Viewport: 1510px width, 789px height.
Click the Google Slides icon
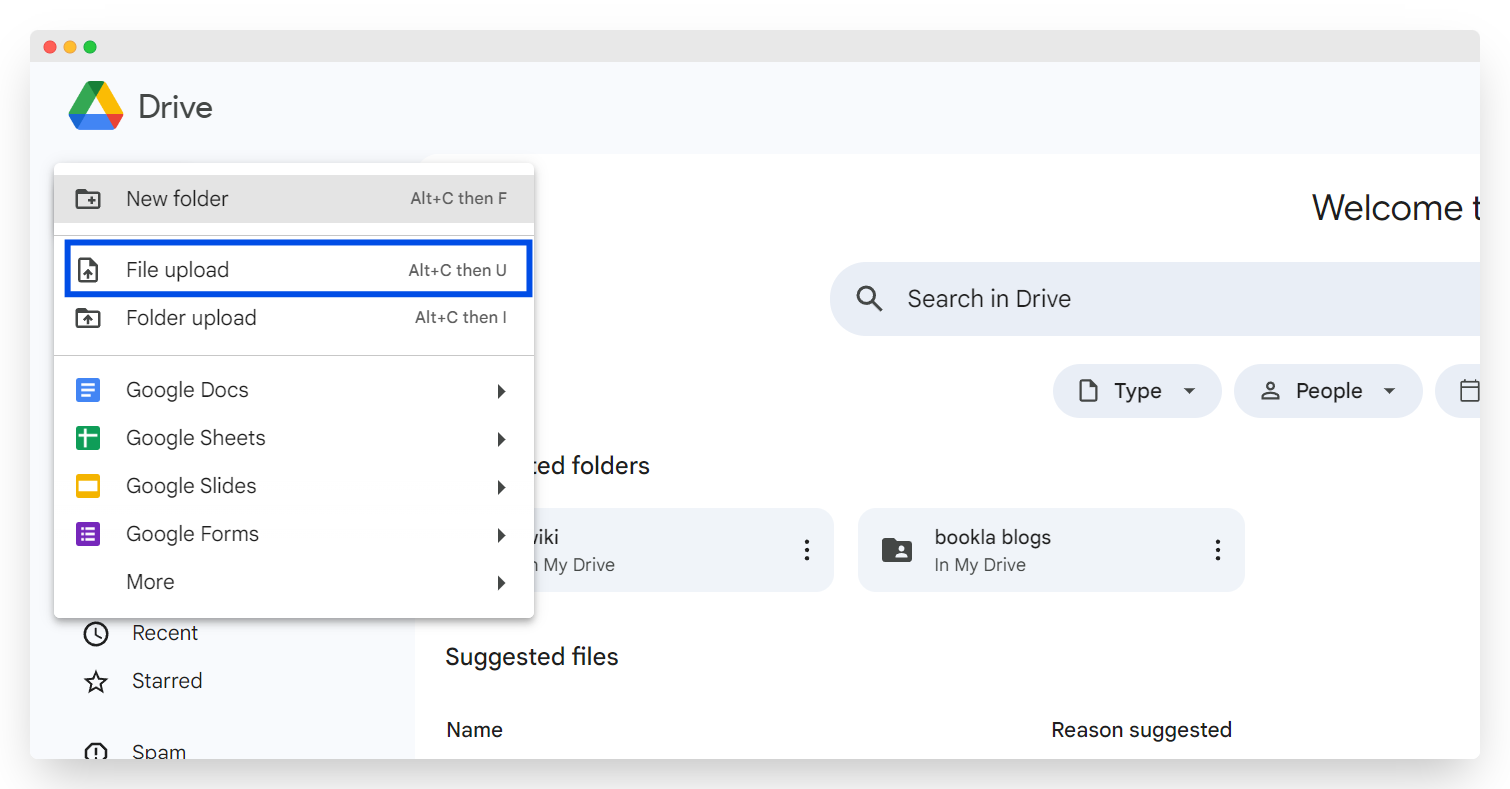(88, 486)
